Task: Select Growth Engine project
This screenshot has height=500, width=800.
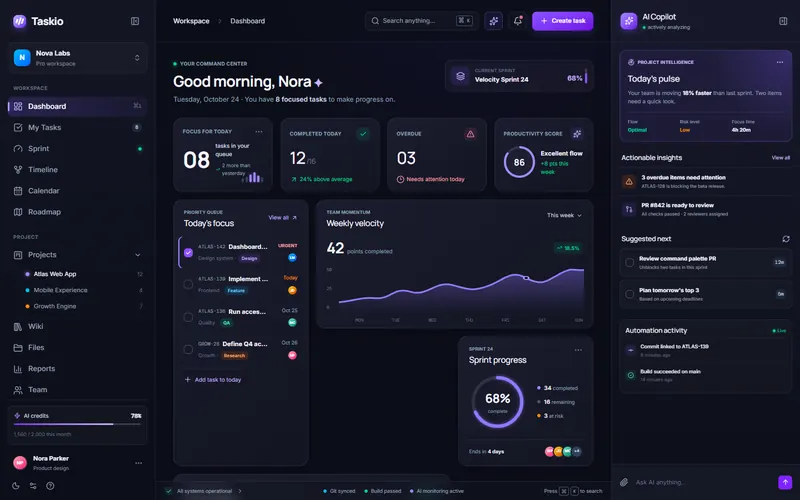Action: click(84, 306)
